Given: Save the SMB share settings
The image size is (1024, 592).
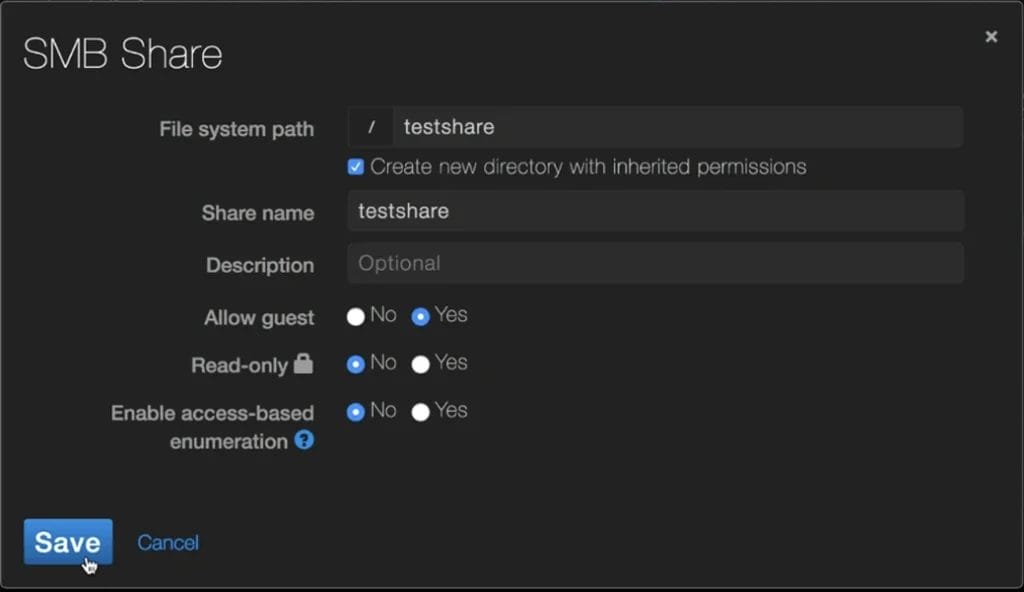Looking at the screenshot, I should click(68, 542).
